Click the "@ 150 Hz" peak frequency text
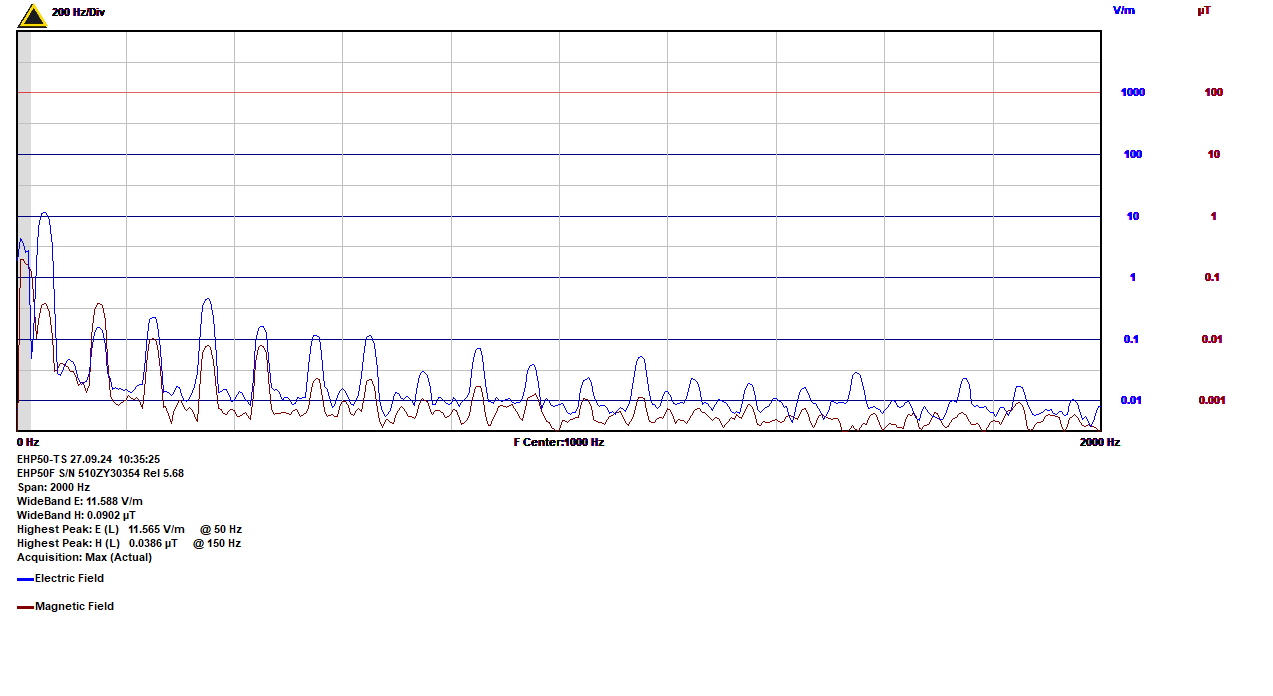Image resolution: width=1273 pixels, height=696 pixels. point(217,543)
